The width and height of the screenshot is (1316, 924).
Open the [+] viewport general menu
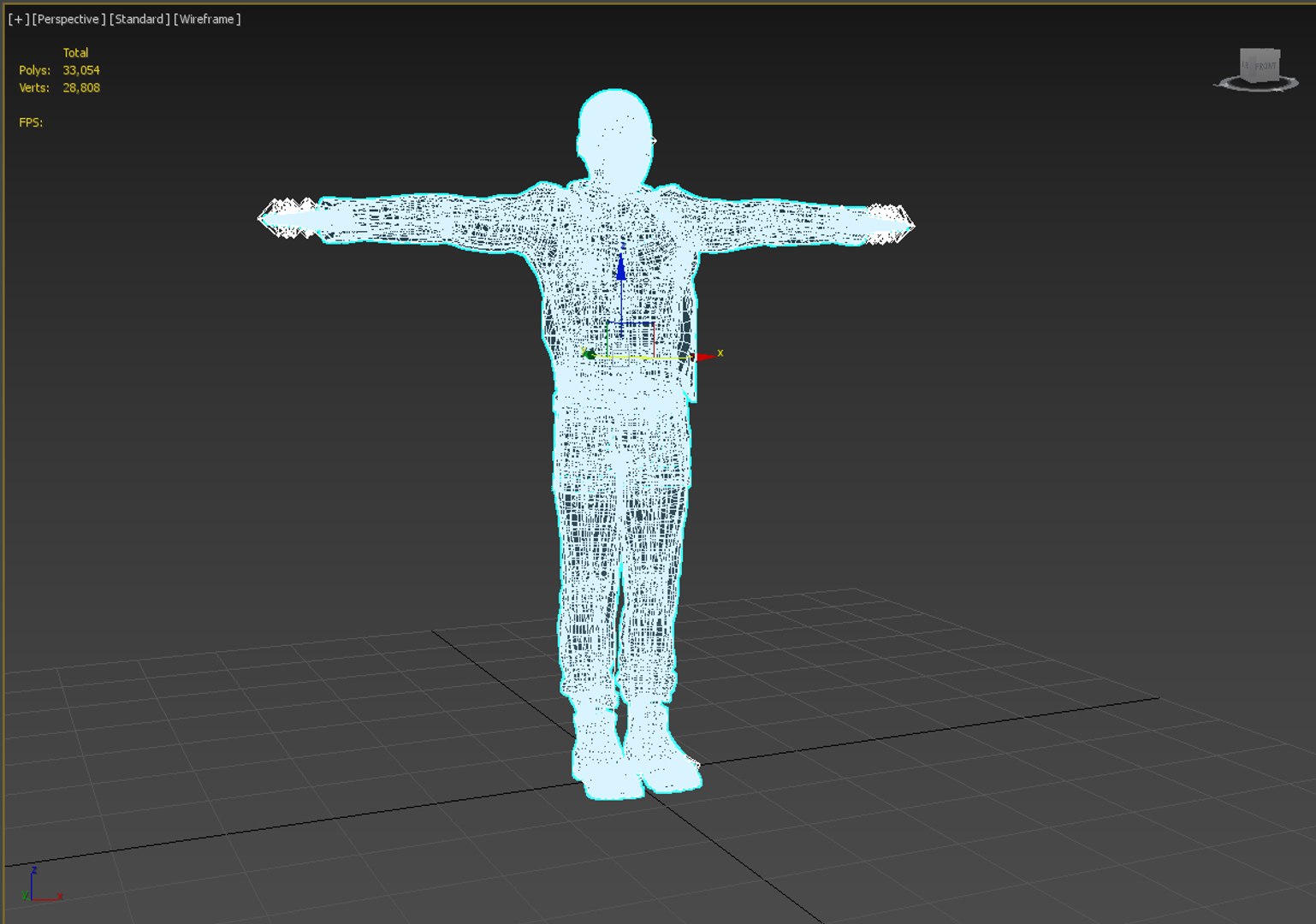click(x=18, y=19)
